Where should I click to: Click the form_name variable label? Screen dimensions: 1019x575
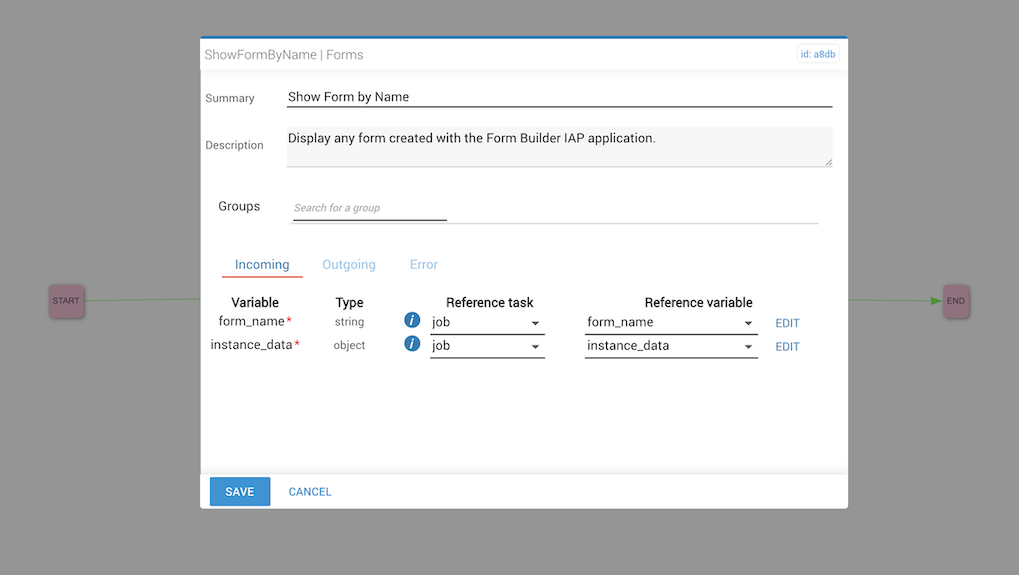[252, 321]
